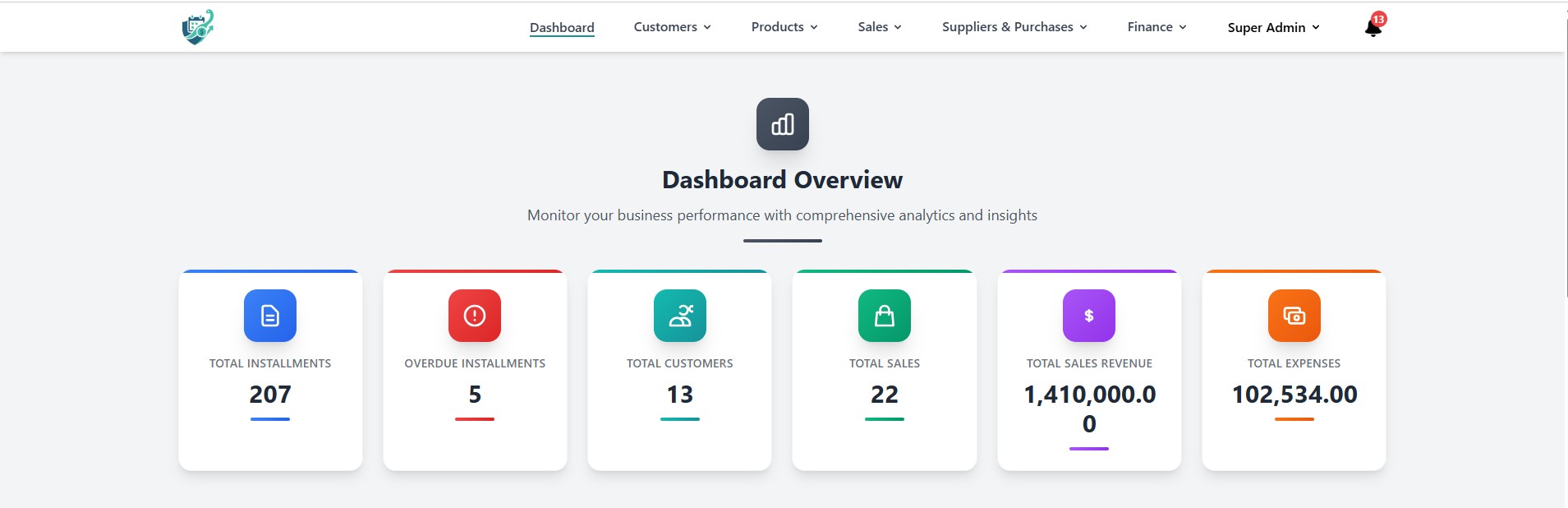This screenshot has height=508, width=1568.
Task: Click the app logo in the navbar
Action: [x=198, y=27]
